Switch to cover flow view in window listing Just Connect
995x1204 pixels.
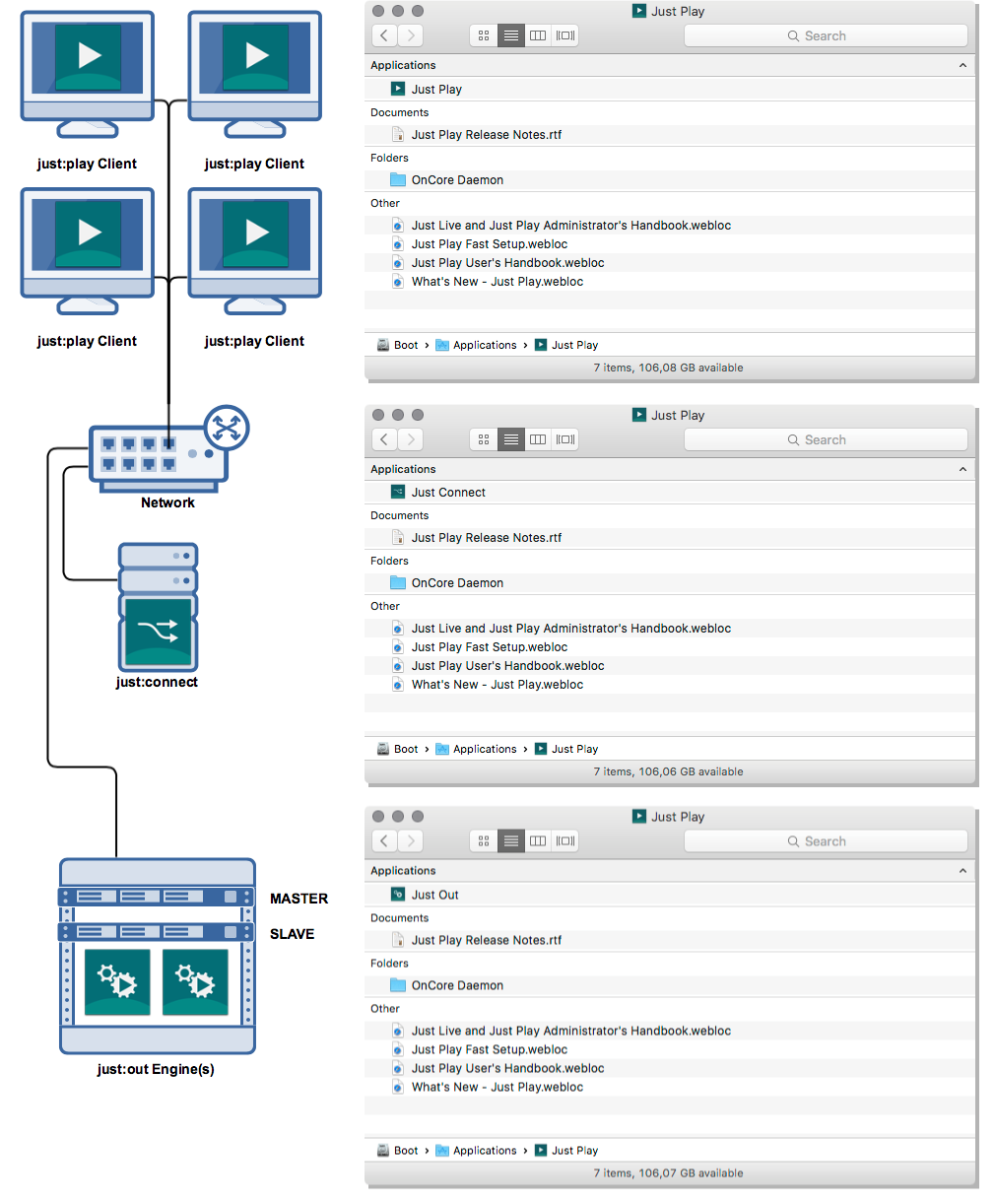coord(565,439)
